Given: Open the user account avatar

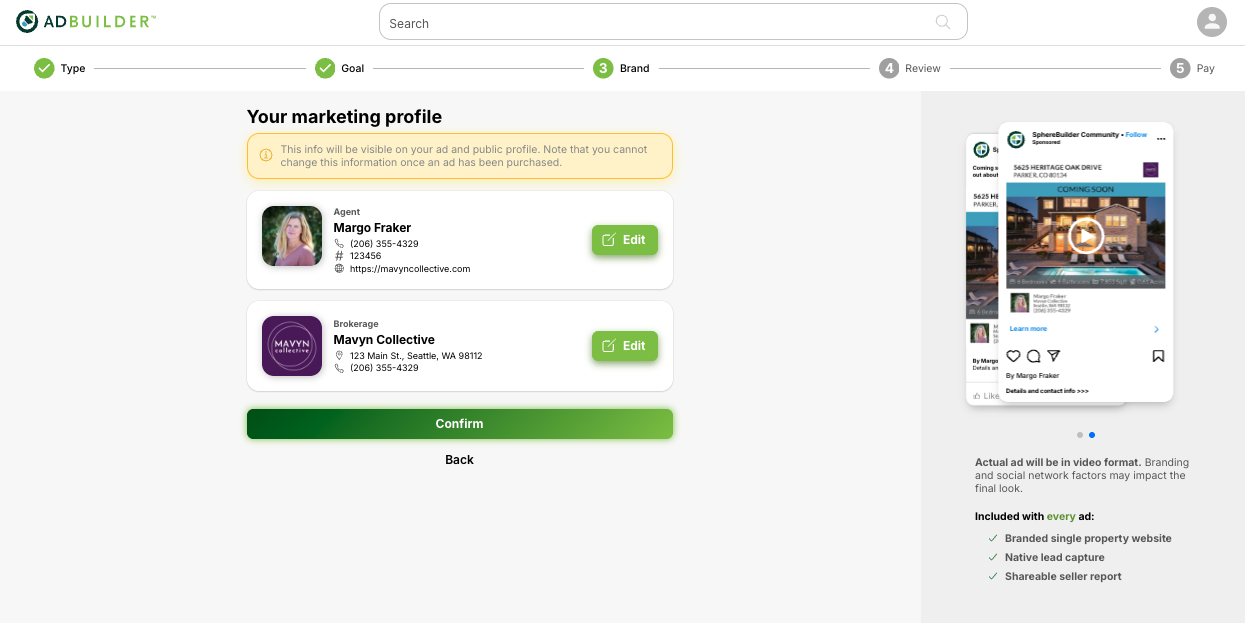Looking at the screenshot, I should (x=1211, y=22).
